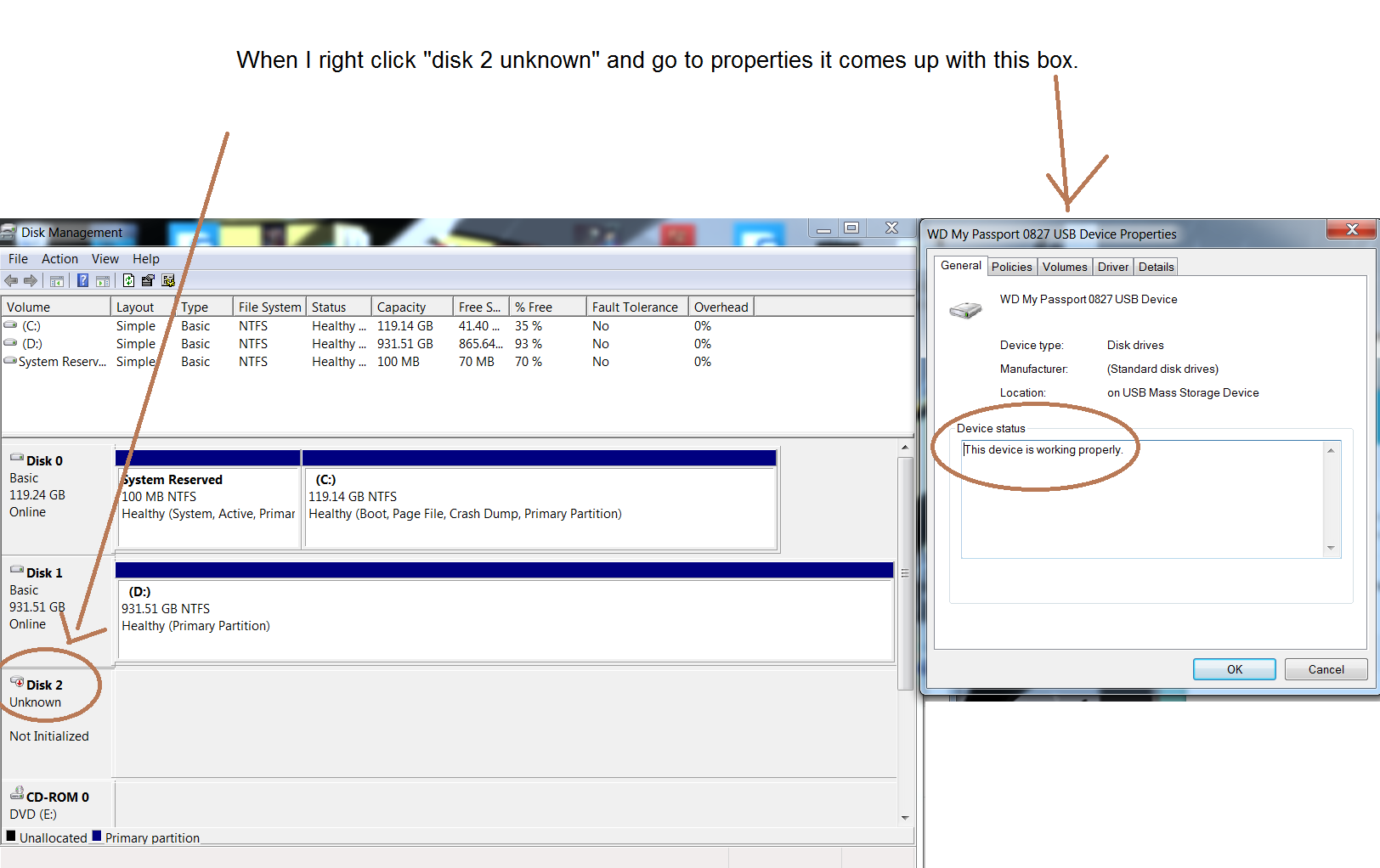Viewport: 1380px width, 868px height.
Task: Sort by the Overhead column header
Action: [721, 307]
